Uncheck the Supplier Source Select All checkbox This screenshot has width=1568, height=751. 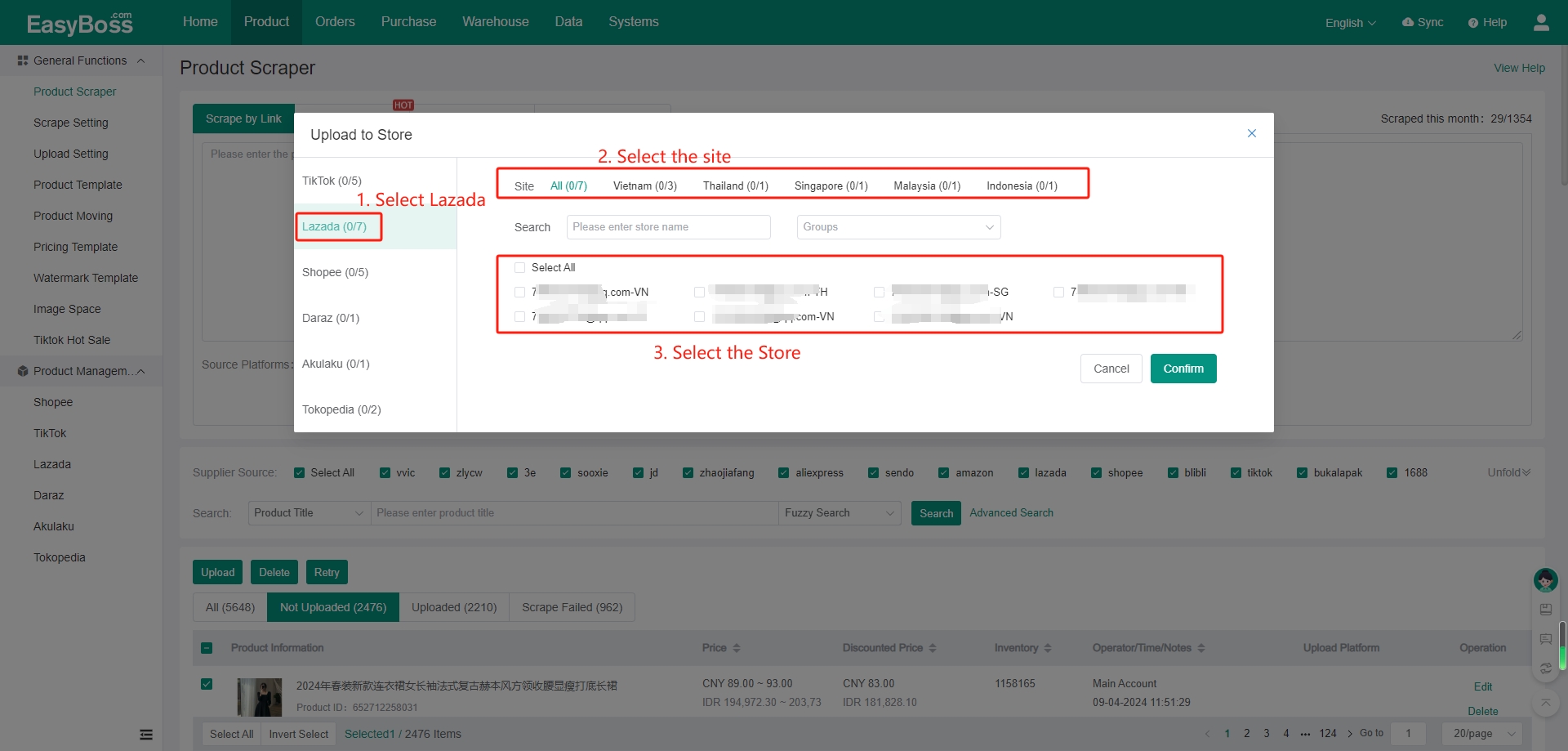click(299, 472)
